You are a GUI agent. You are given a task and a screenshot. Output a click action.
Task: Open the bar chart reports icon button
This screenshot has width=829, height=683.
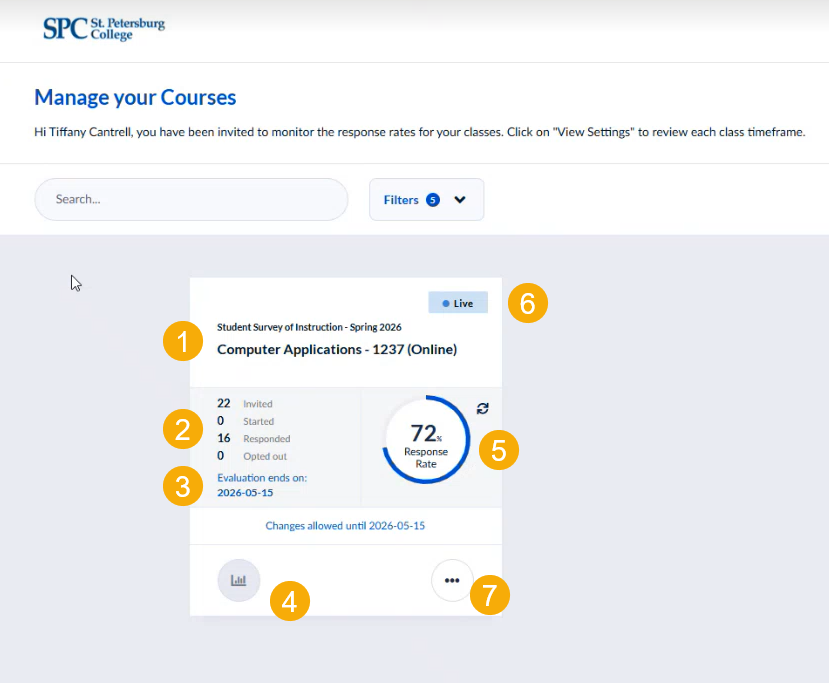click(x=238, y=580)
